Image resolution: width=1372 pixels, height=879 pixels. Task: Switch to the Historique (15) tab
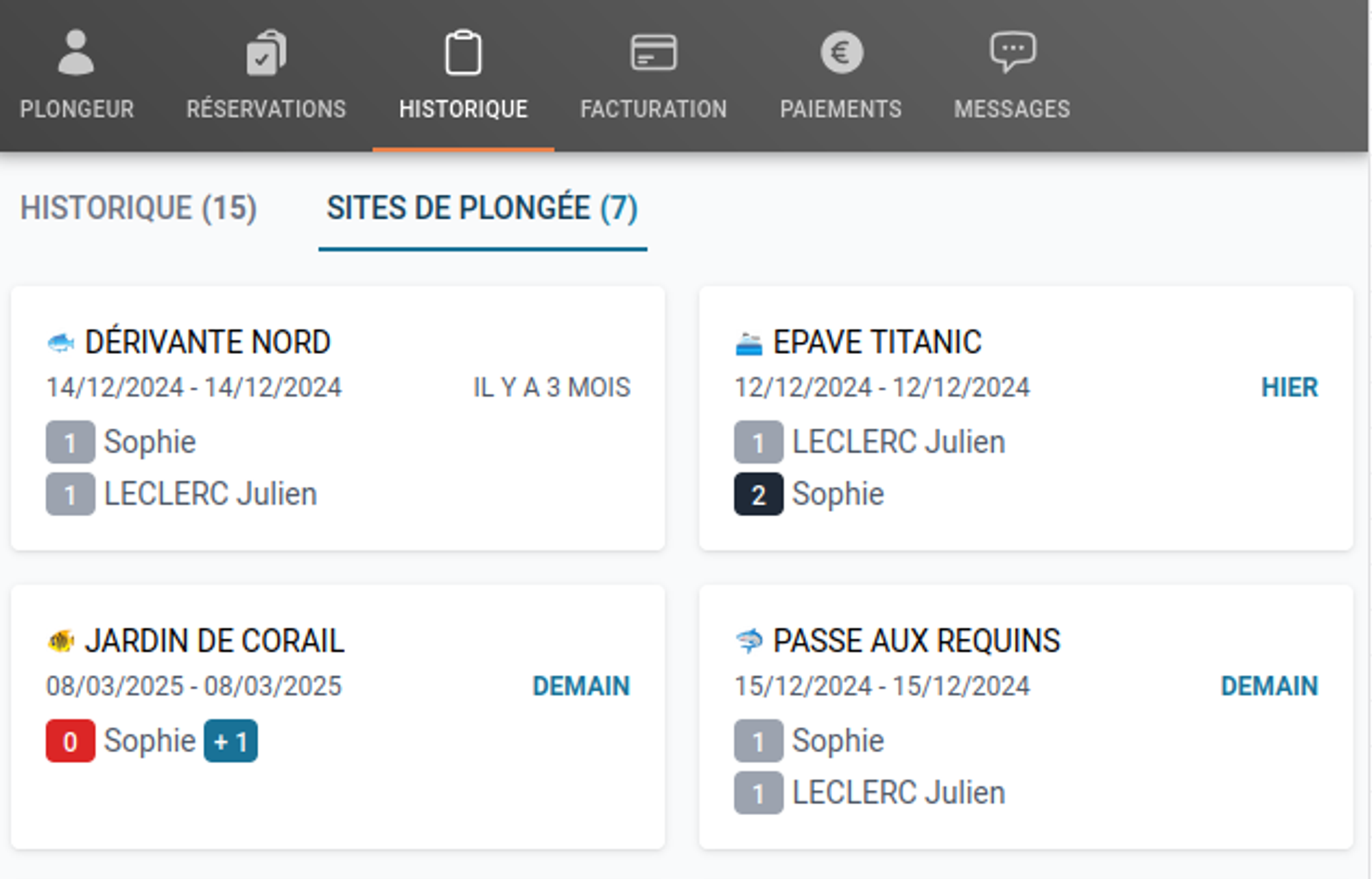tap(139, 208)
